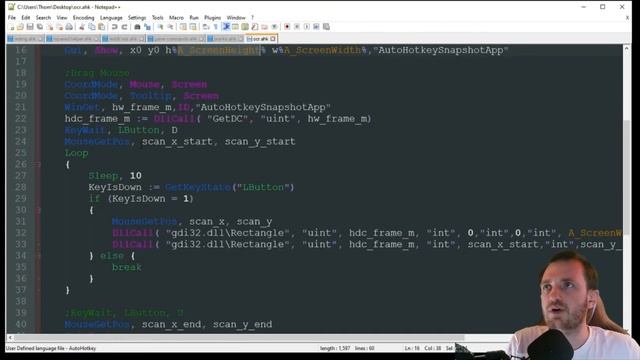Click 'KeyIsDown' variable on line 28
This screenshot has height=360, width=640.
pos(115,187)
